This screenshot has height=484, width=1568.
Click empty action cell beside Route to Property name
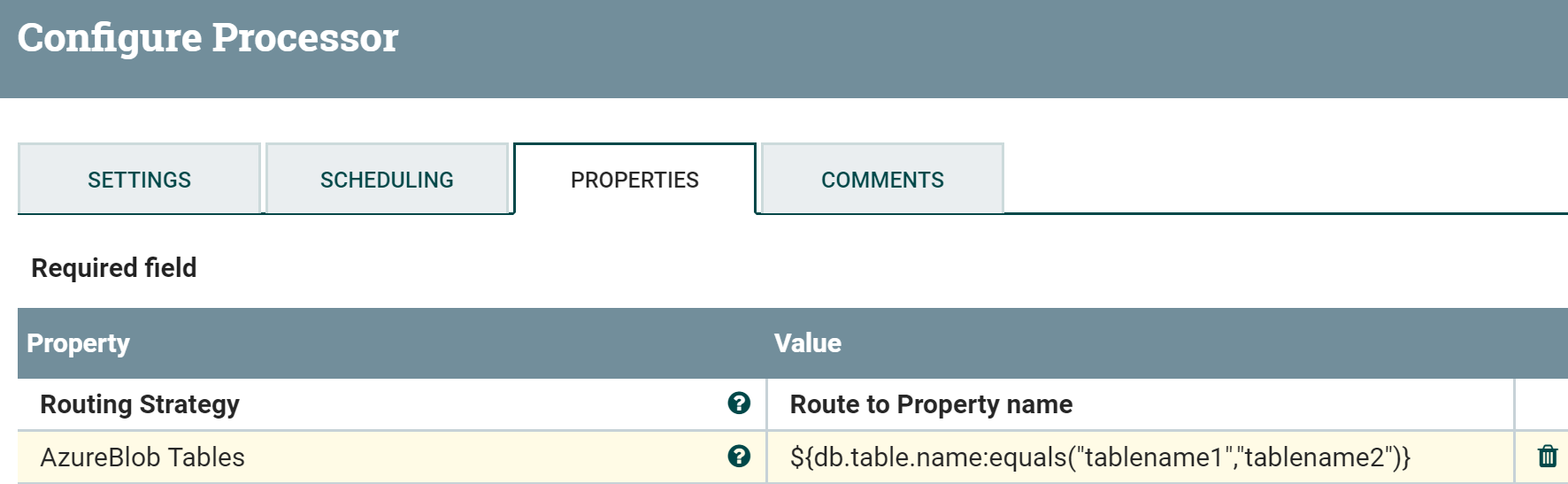coord(1541,404)
